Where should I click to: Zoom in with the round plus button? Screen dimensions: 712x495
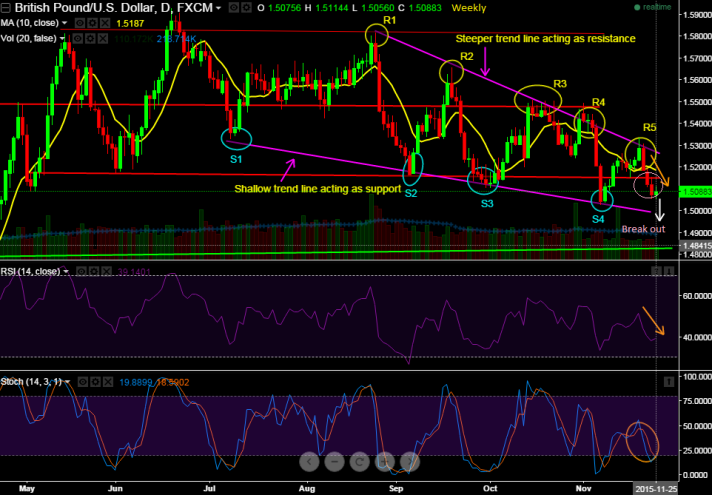[384, 462]
